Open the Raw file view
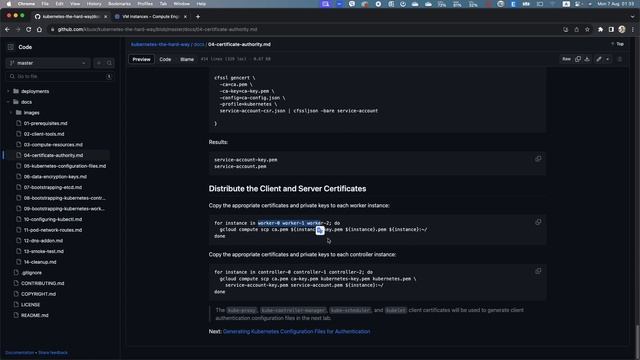 click(x=567, y=59)
